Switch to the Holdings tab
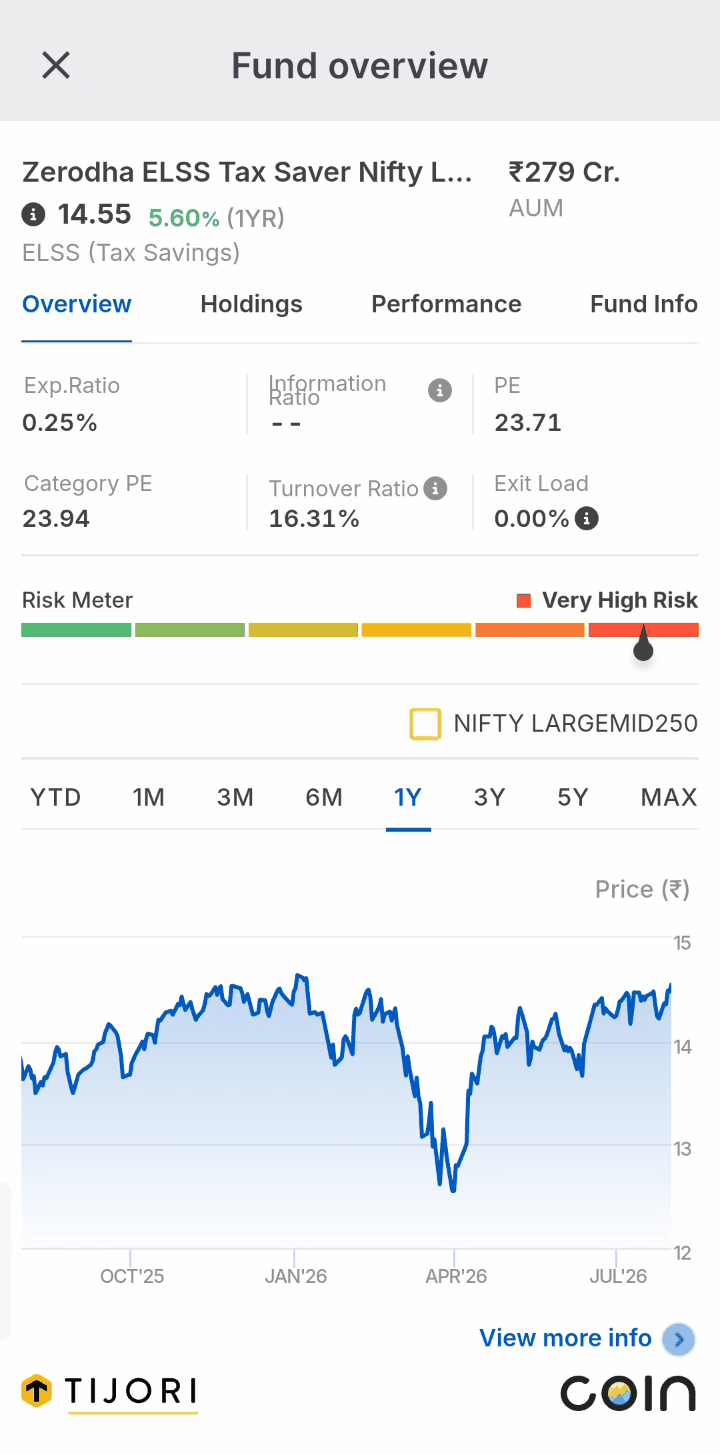Image resolution: width=720 pixels, height=1454 pixels. [x=251, y=304]
